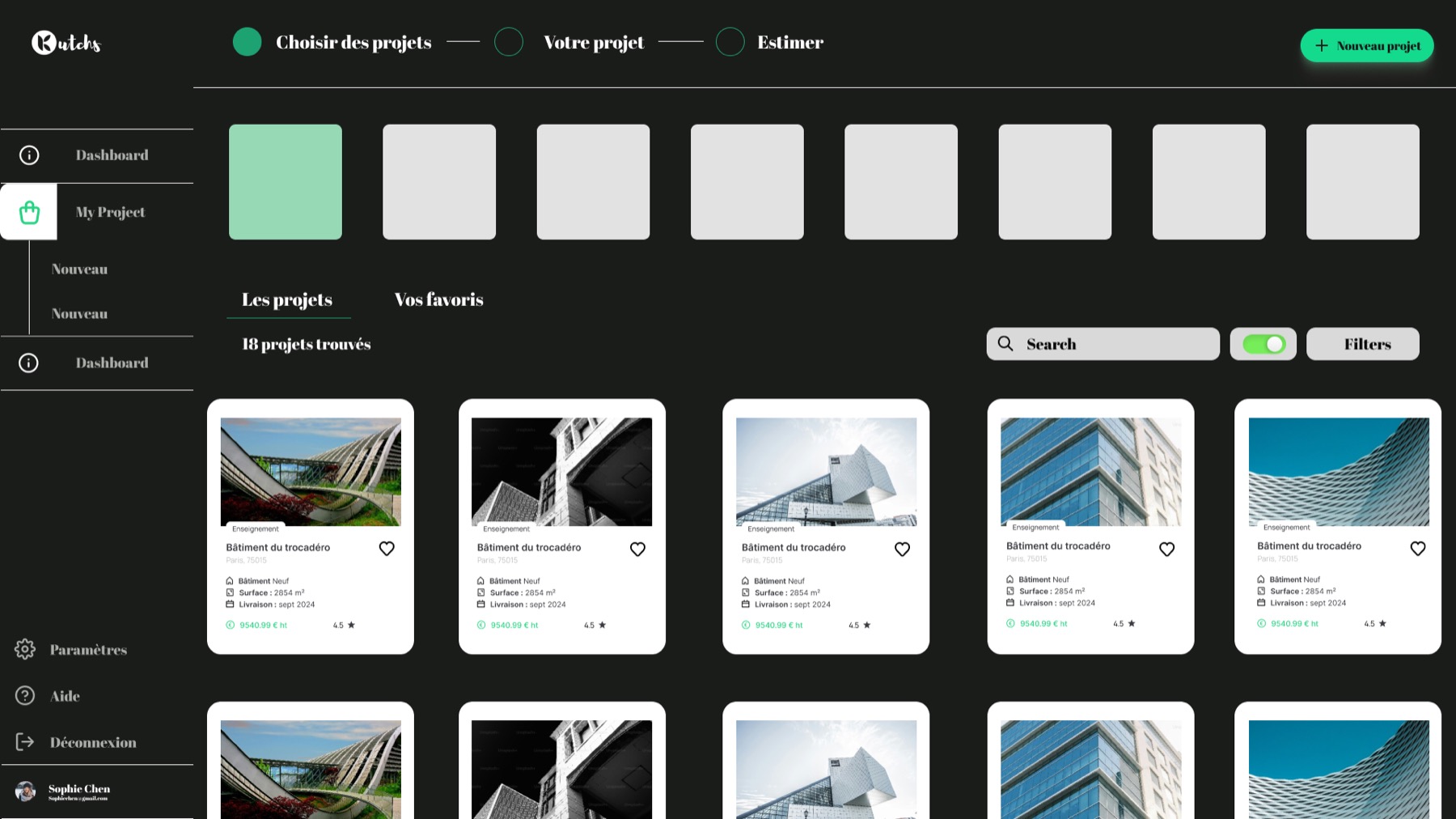Open the Filters button
Screen dimensions: 1456x819
coord(1363,344)
